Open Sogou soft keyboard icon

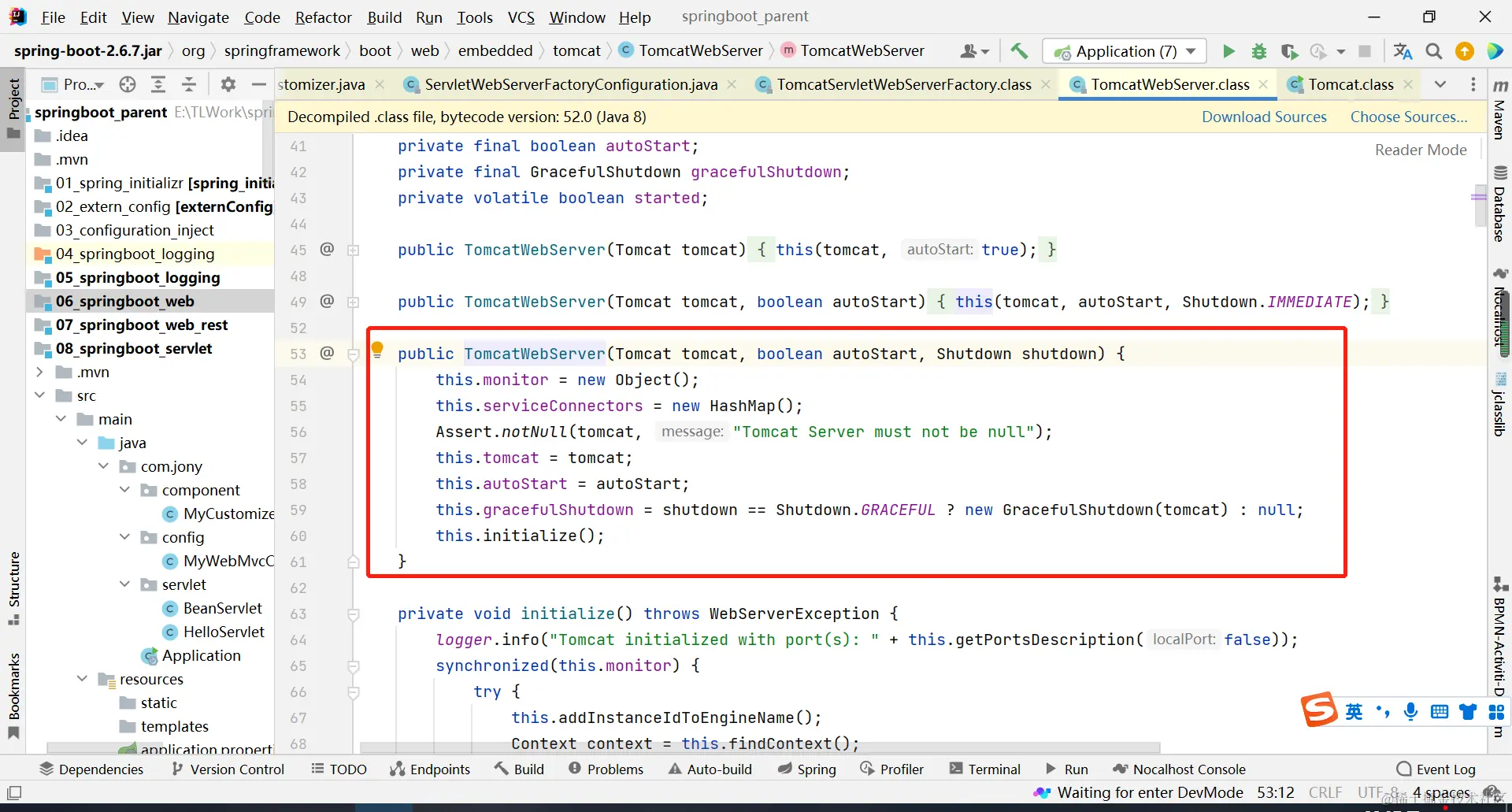pos(1440,712)
